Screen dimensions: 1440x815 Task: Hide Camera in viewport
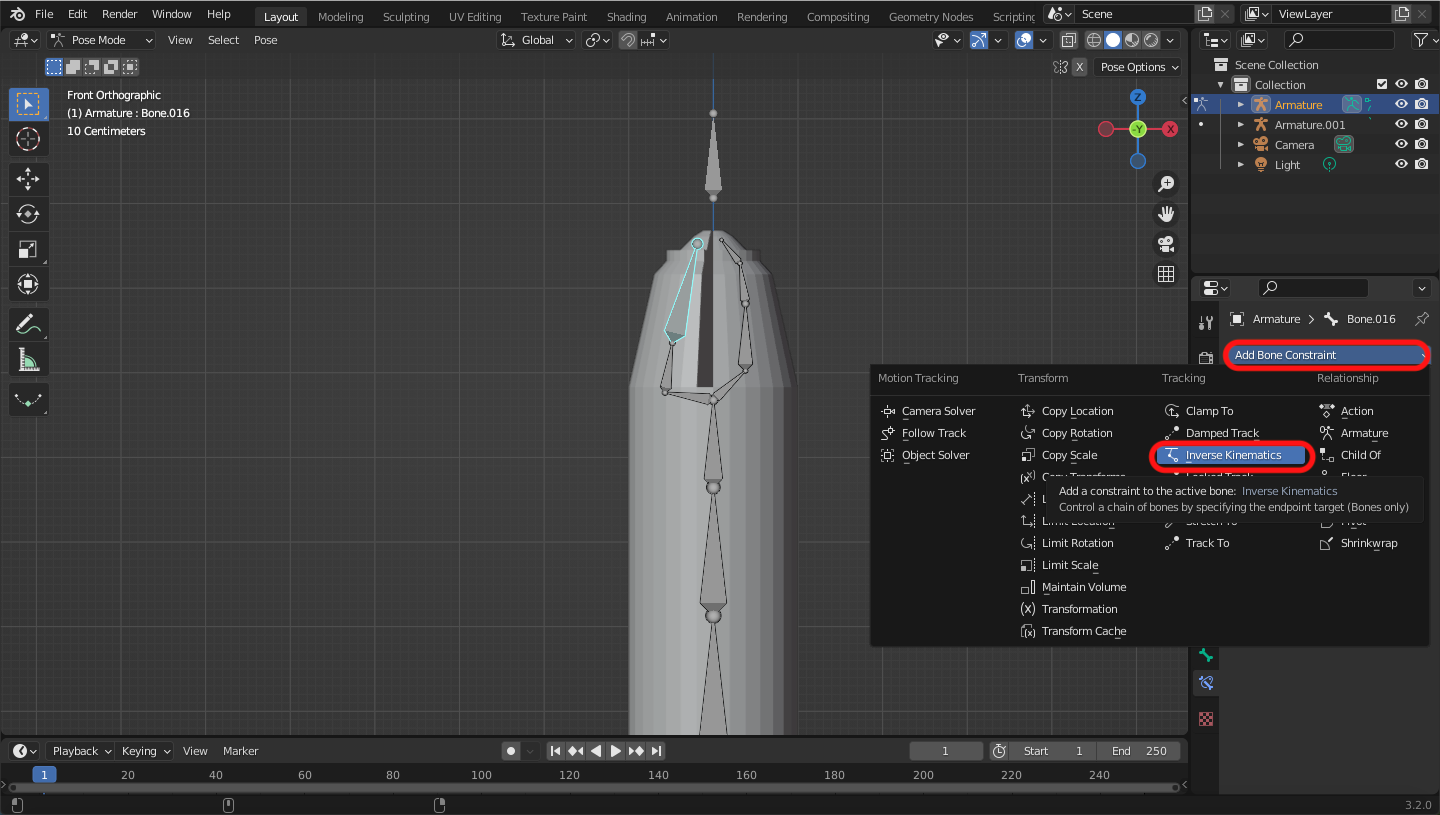(x=1402, y=144)
